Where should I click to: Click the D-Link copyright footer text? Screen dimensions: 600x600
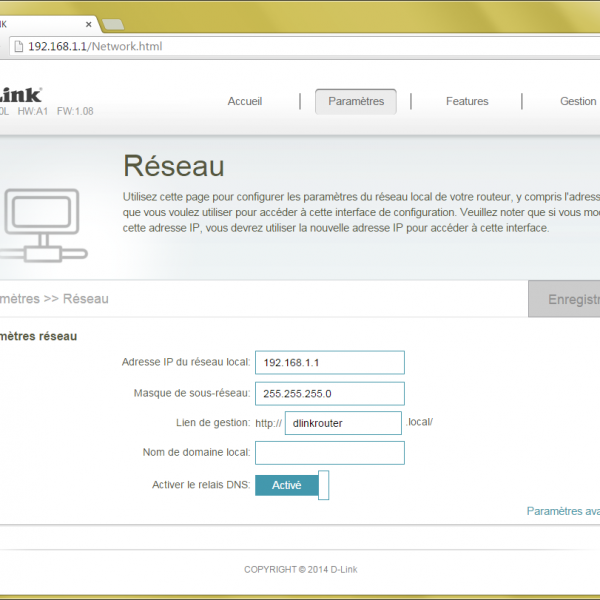click(x=300, y=570)
